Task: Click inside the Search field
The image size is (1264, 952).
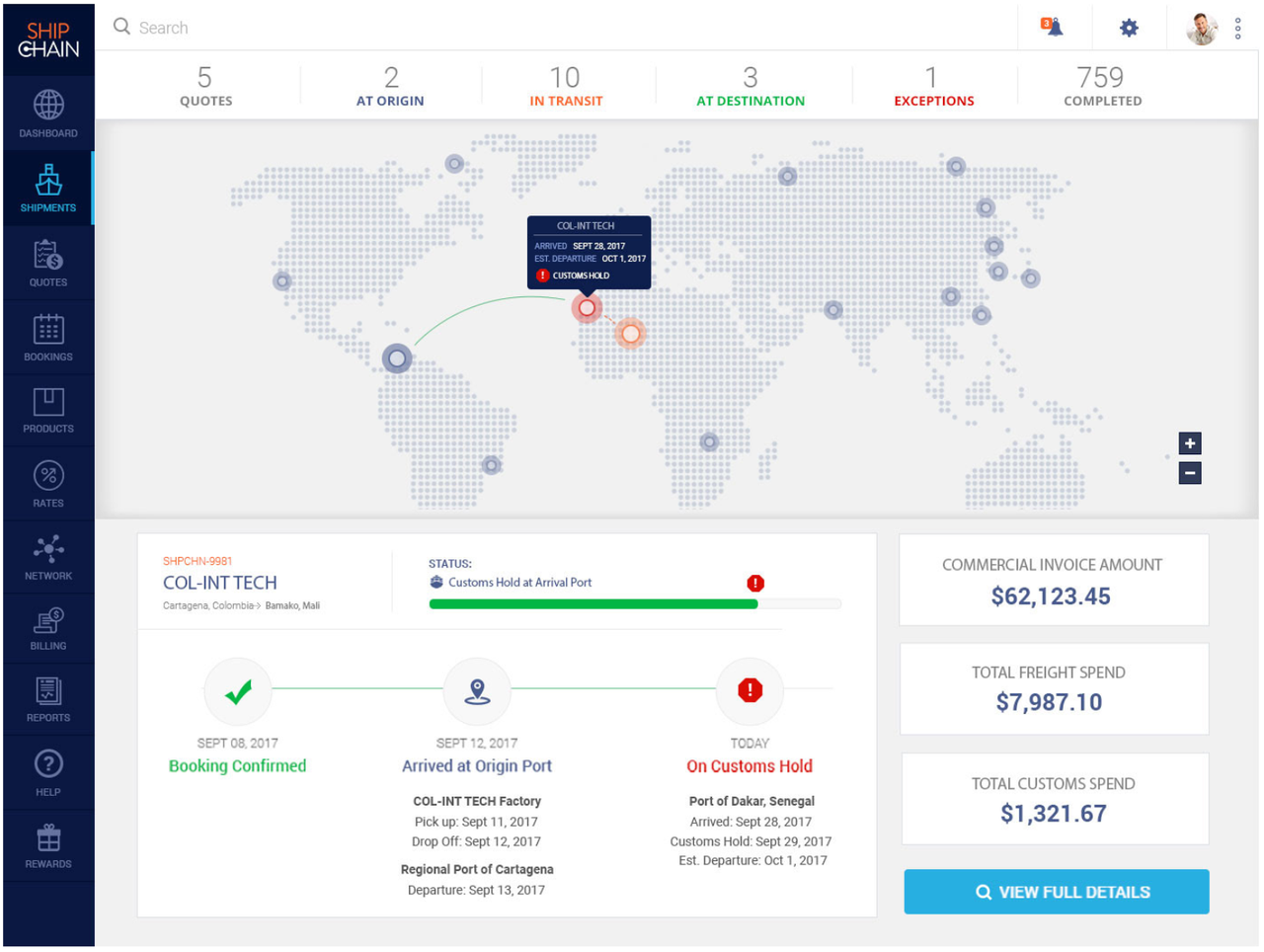Action: click(x=296, y=27)
